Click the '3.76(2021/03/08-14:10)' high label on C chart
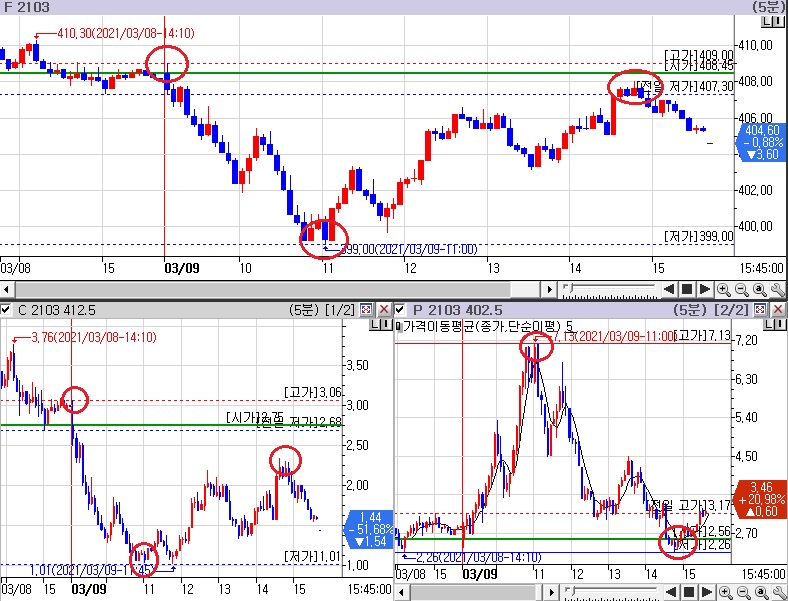Image resolution: width=788 pixels, height=601 pixels. 94,337
